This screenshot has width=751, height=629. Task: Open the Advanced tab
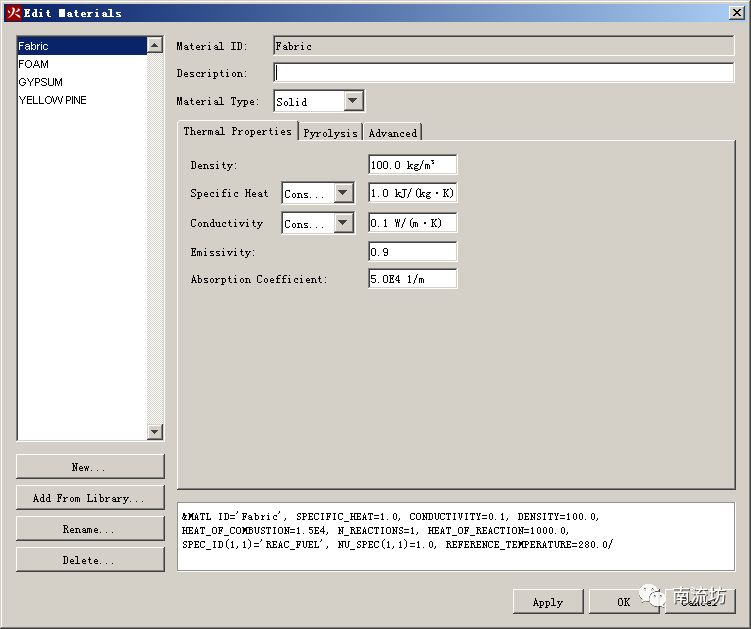point(392,133)
